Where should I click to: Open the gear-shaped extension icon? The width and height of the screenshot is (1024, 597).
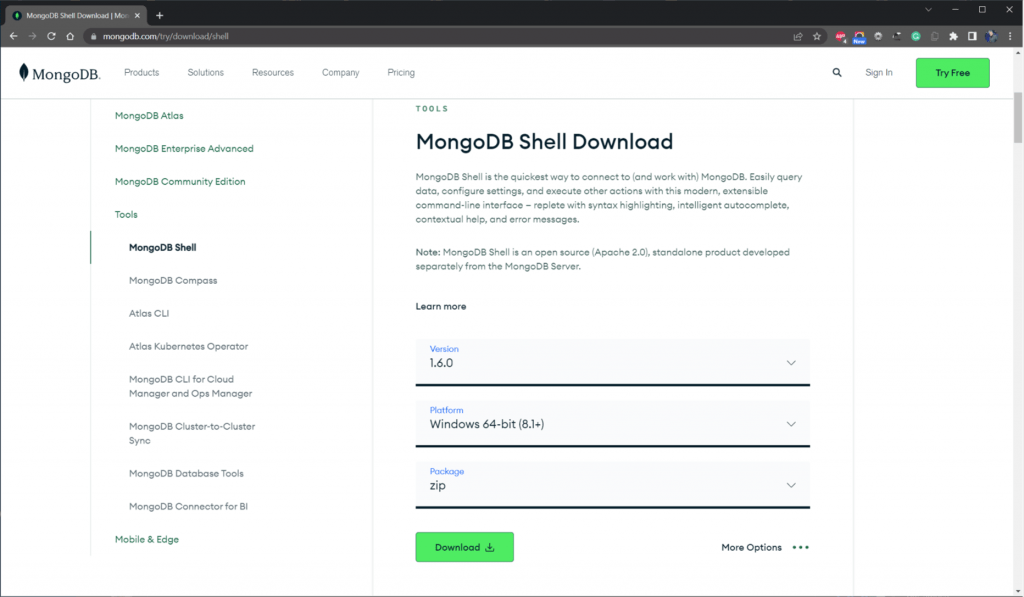(878, 37)
